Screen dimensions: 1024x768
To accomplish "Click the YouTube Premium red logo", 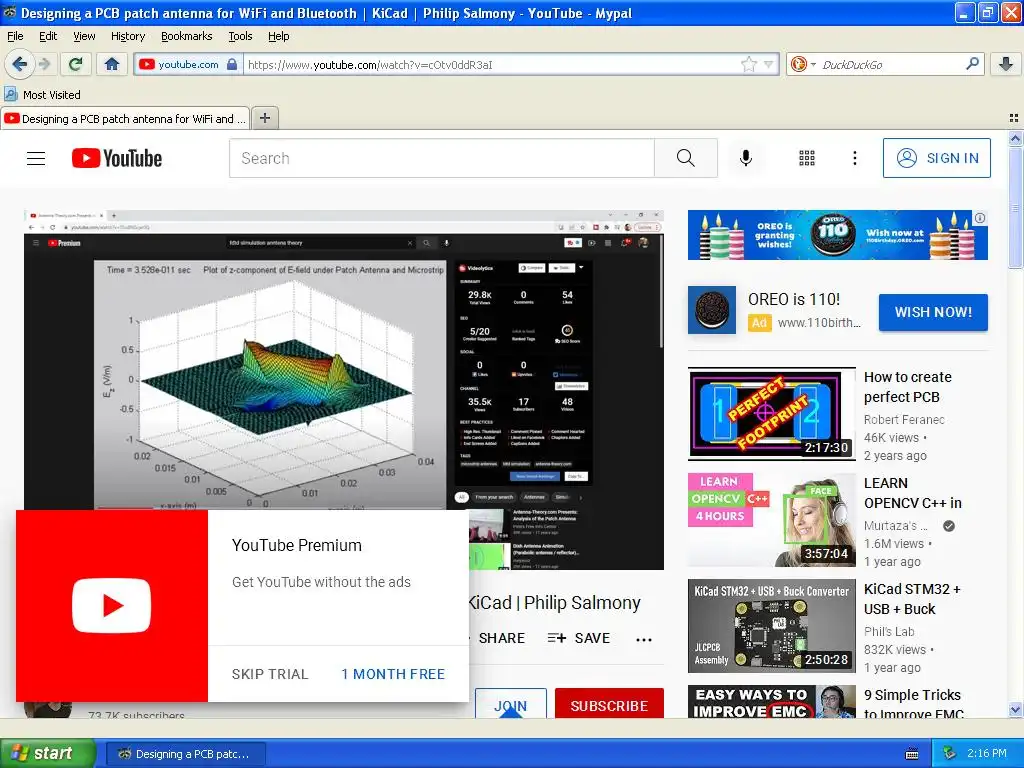I will coord(112,605).
